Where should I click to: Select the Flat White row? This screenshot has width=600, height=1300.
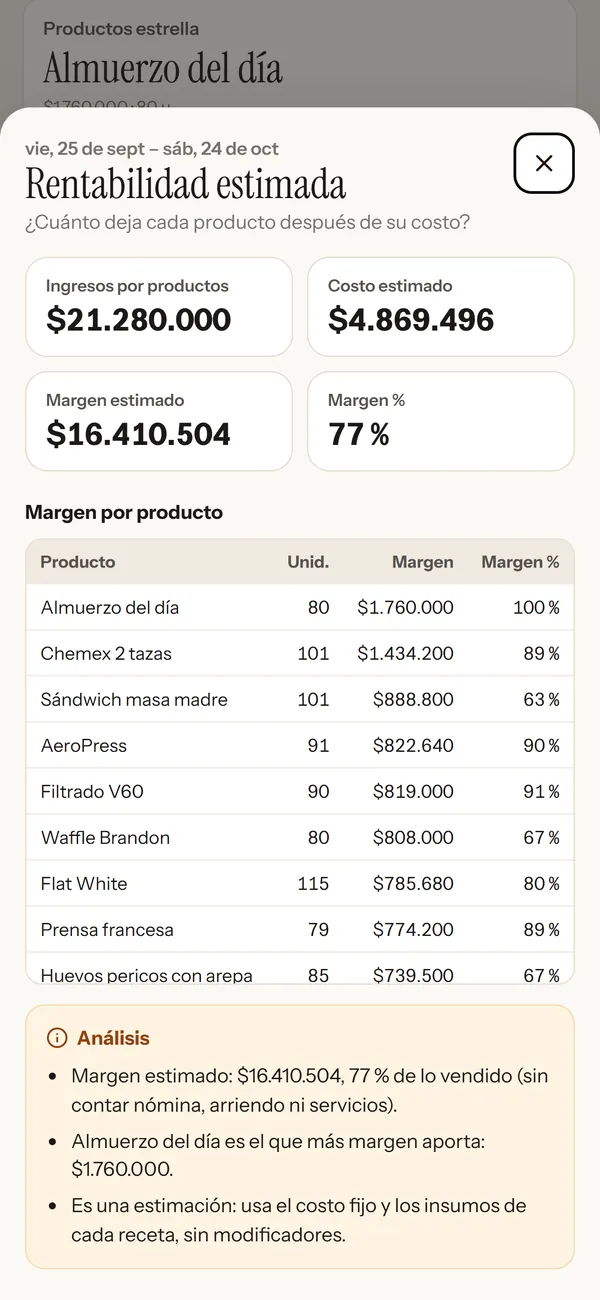coord(300,884)
